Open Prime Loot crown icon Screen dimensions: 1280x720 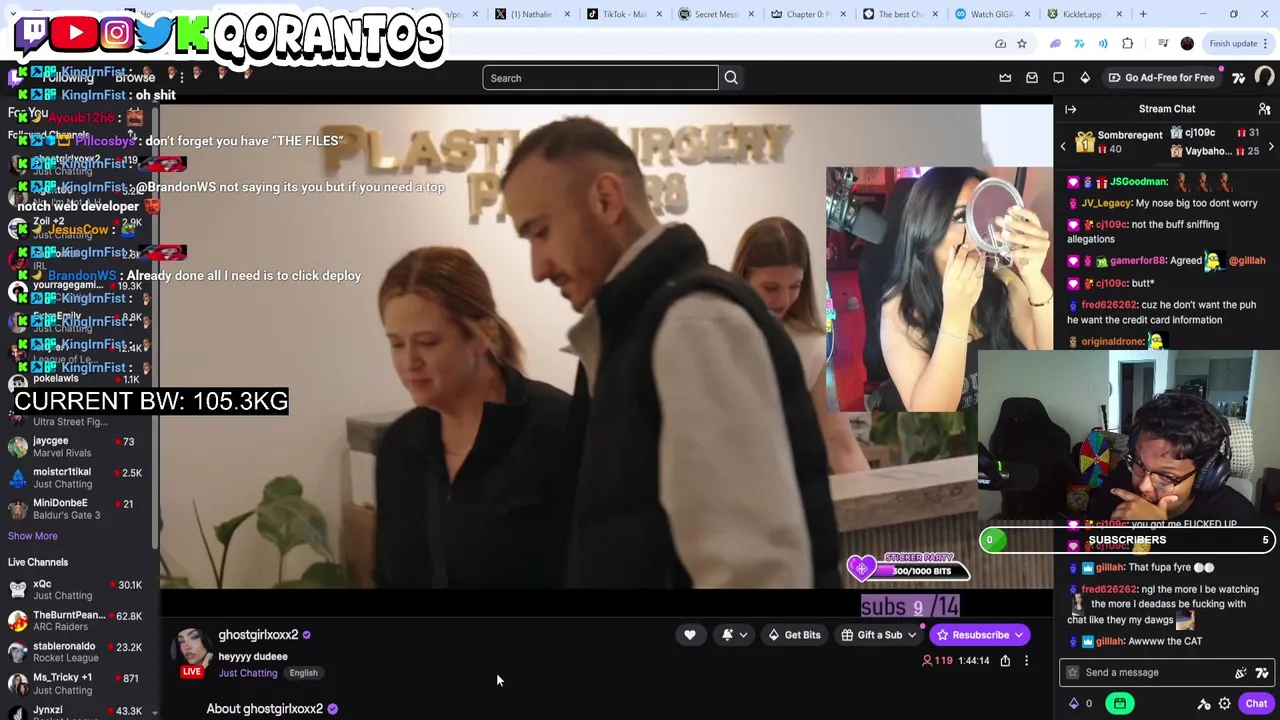coord(1005,78)
